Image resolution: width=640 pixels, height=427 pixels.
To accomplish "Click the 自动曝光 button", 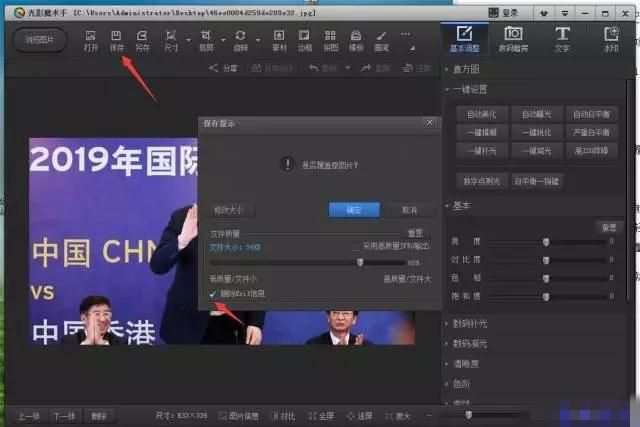I will tap(537, 114).
